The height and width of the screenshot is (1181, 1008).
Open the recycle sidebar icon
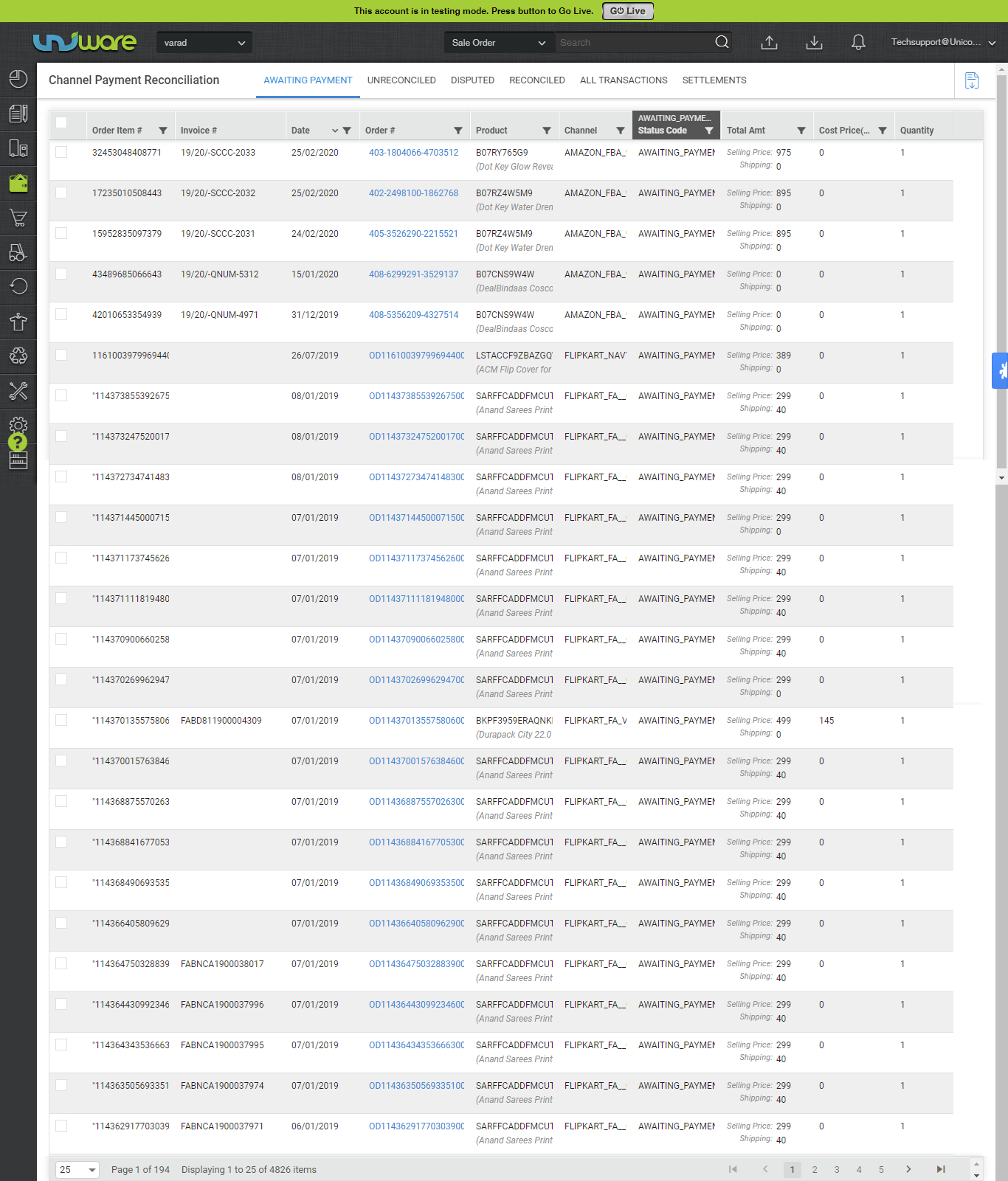point(18,356)
